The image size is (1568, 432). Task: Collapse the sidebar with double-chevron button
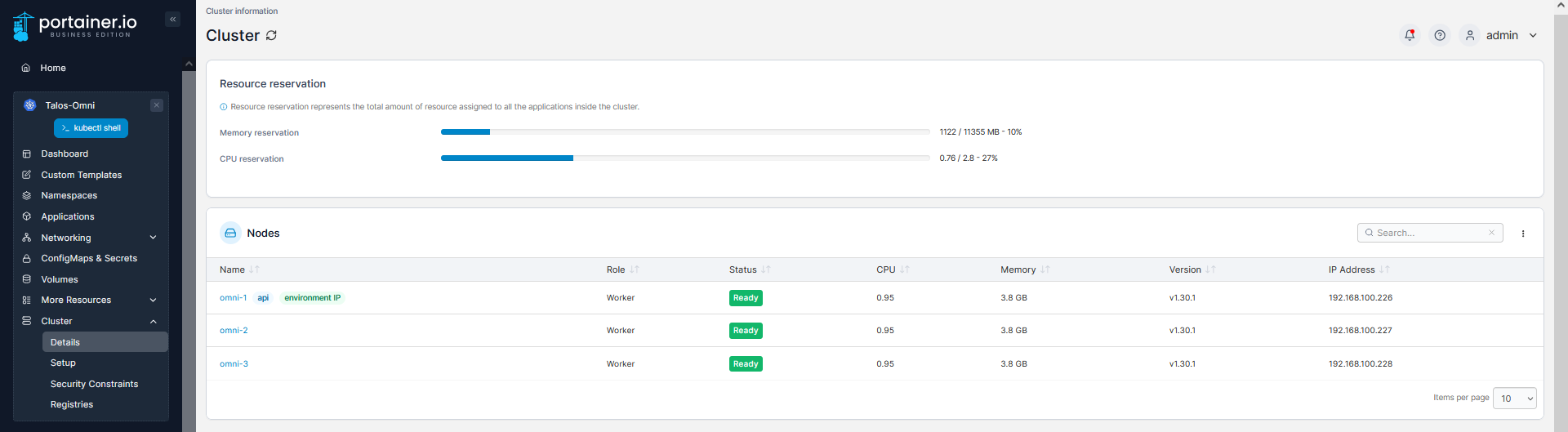coord(172,19)
